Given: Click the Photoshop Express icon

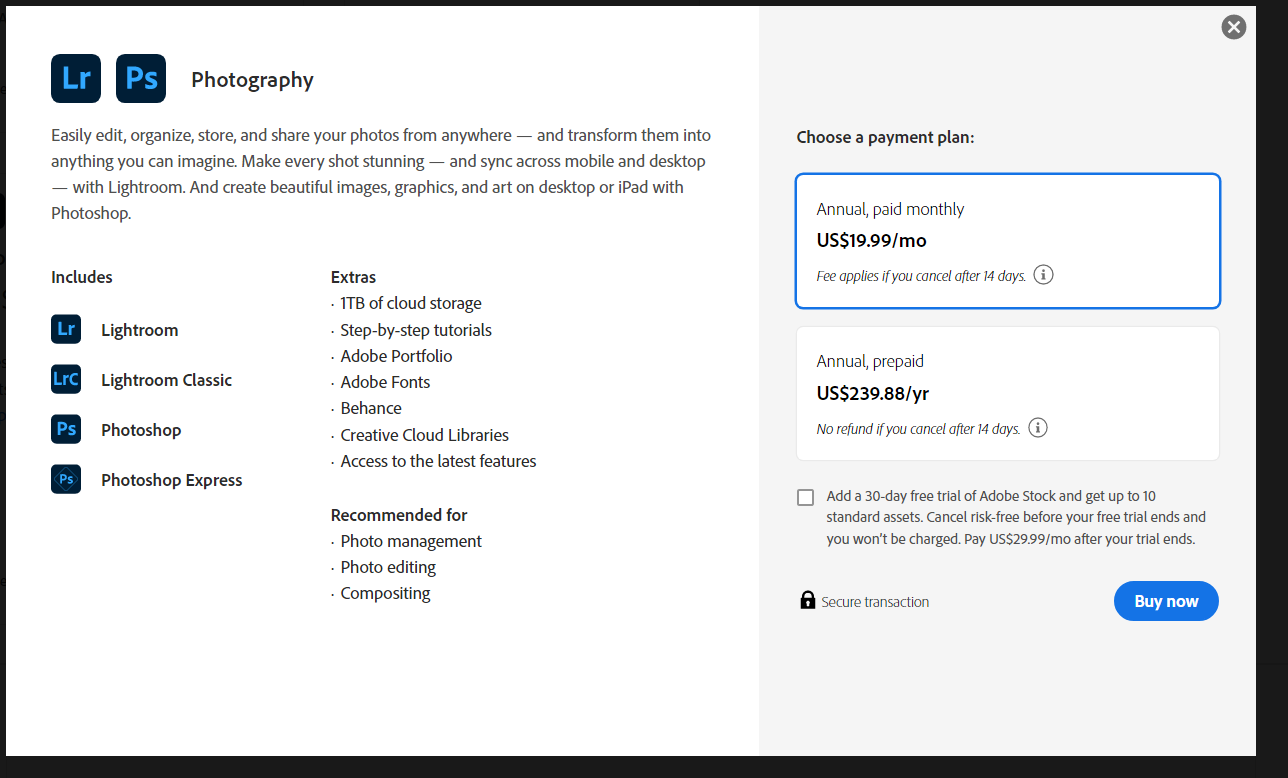Looking at the screenshot, I should point(65,478).
